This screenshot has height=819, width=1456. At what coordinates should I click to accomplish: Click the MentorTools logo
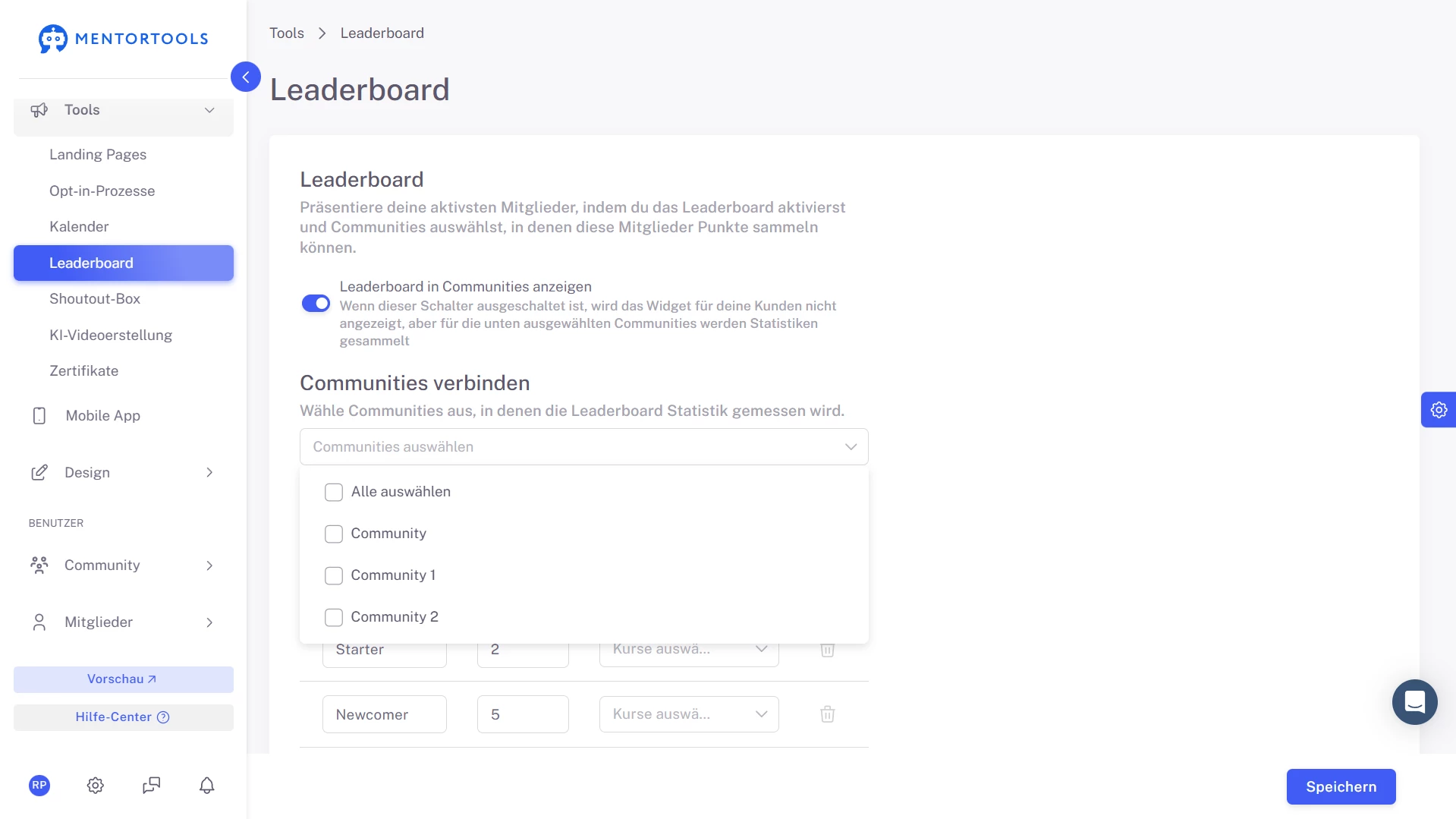124,39
